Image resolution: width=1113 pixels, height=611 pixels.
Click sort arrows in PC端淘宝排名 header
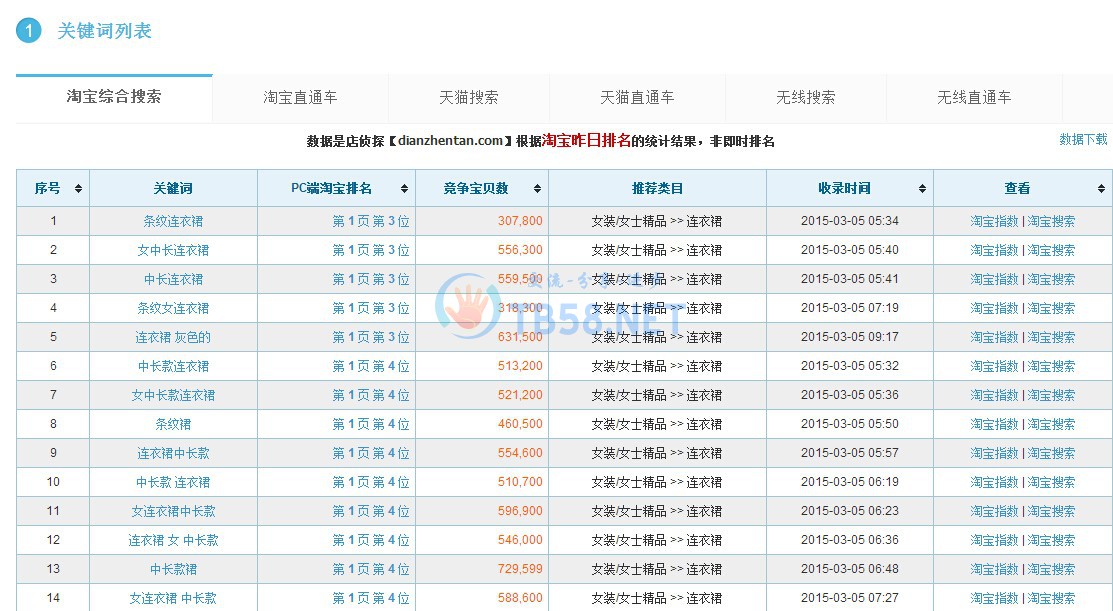[x=405, y=189]
